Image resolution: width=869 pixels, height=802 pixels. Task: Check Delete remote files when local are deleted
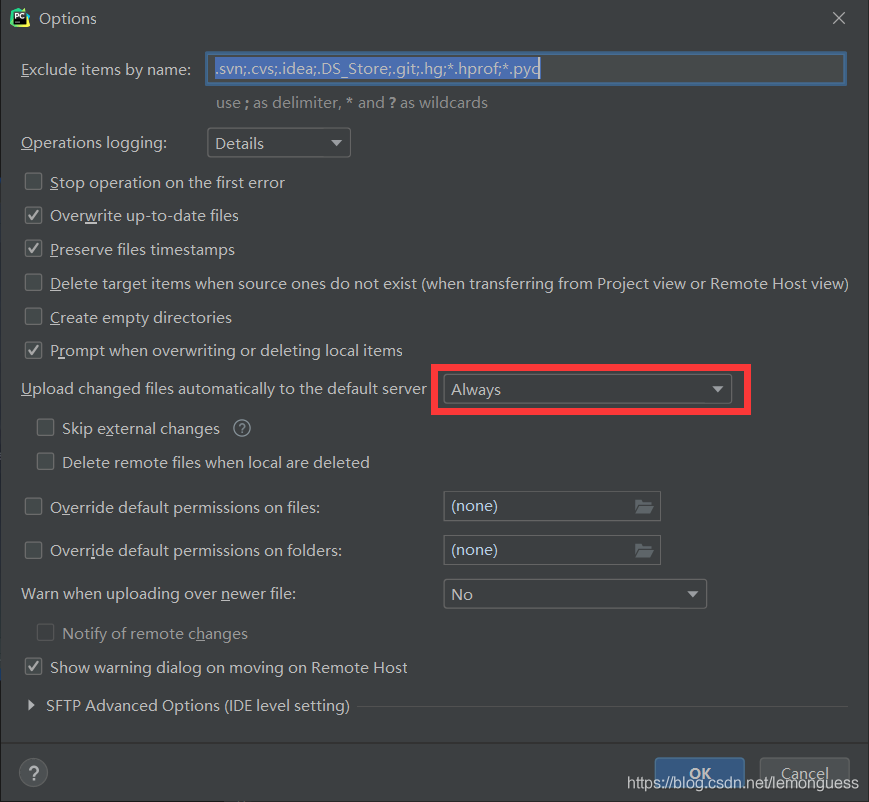(46, 462)
